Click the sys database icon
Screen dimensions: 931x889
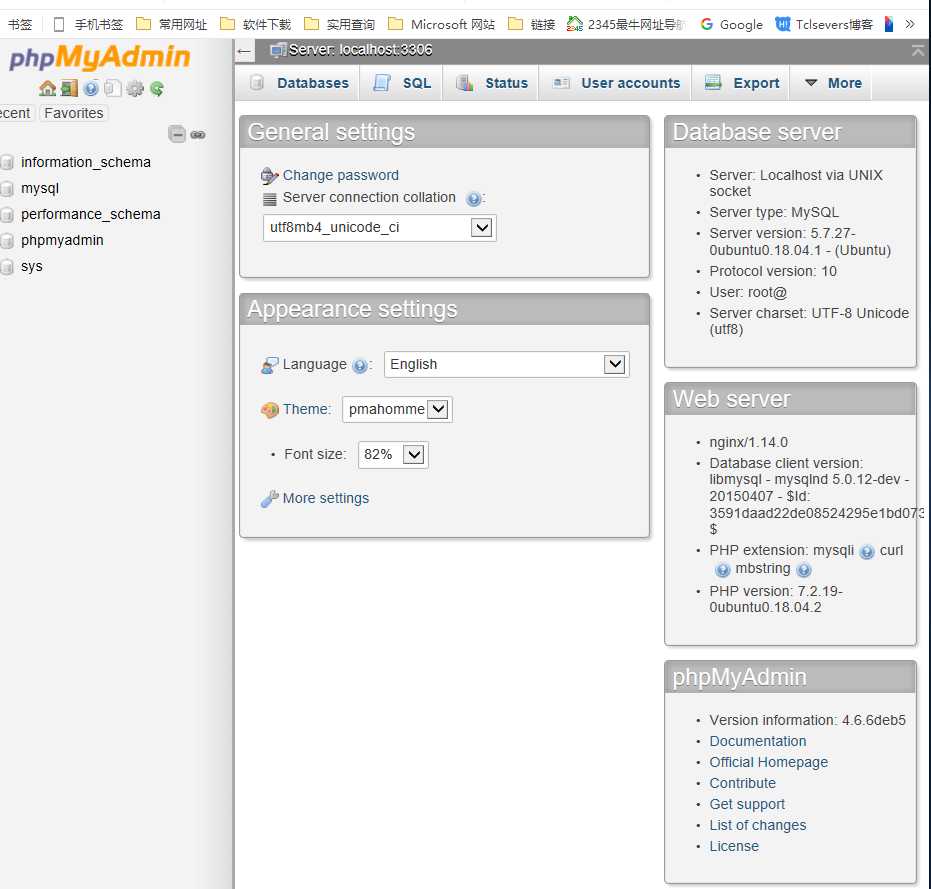click(7, 267)
